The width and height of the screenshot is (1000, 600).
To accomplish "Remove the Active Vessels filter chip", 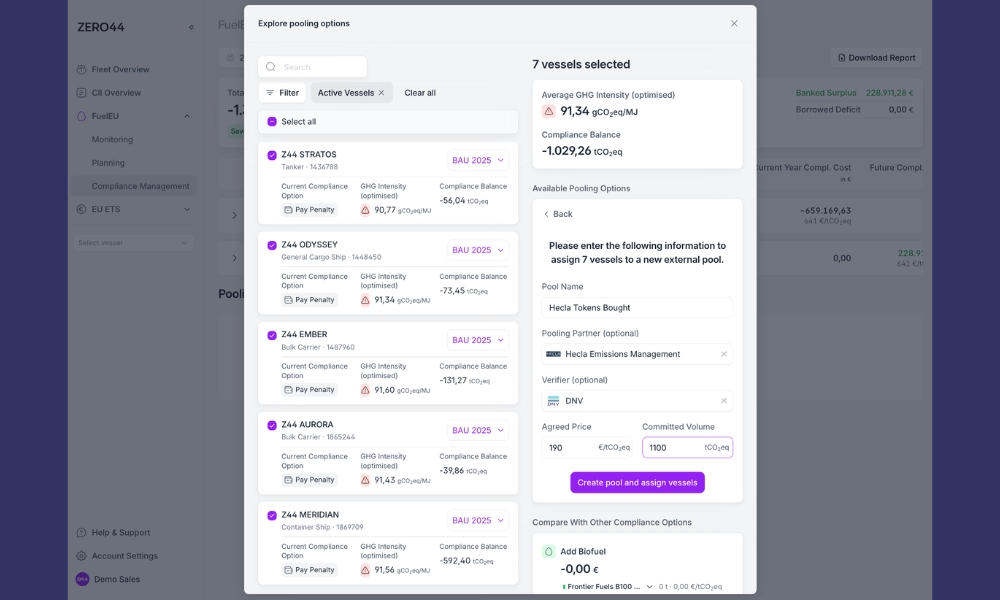I will point(381,93).
